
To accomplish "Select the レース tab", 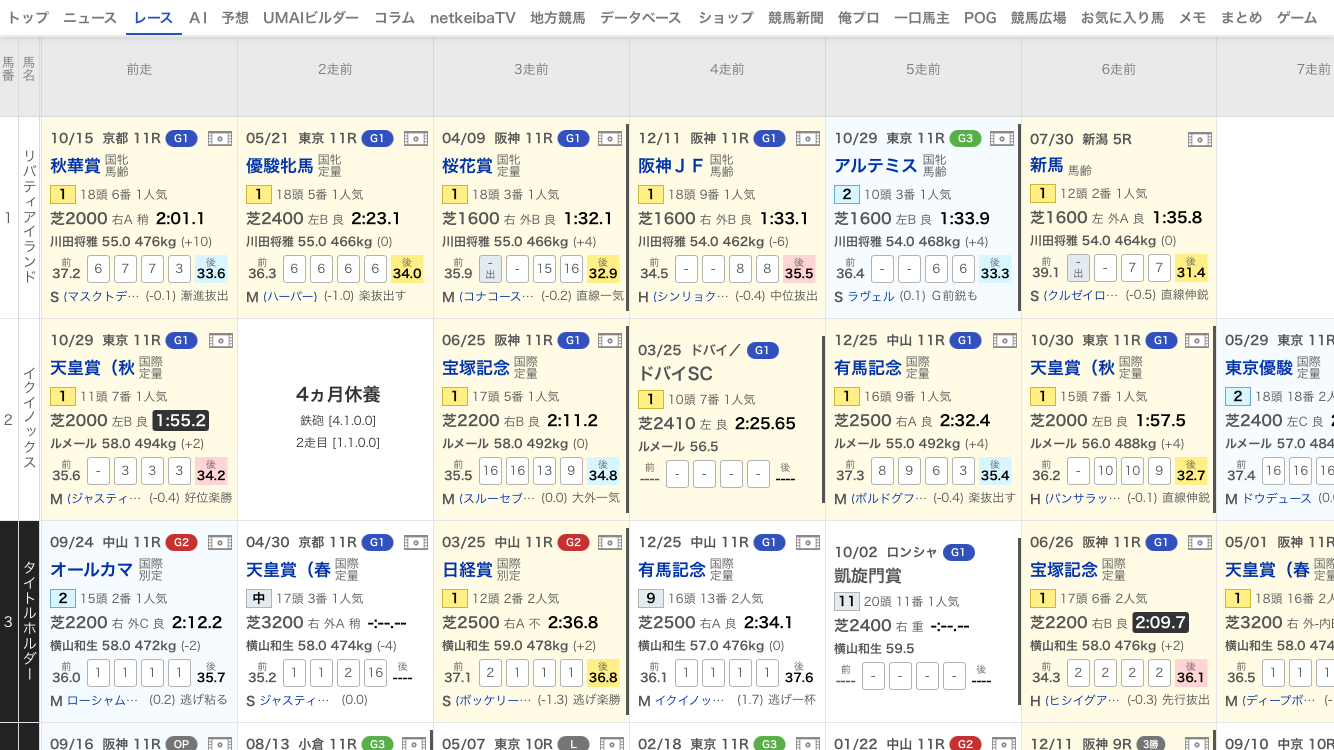I will coord(153,18).
